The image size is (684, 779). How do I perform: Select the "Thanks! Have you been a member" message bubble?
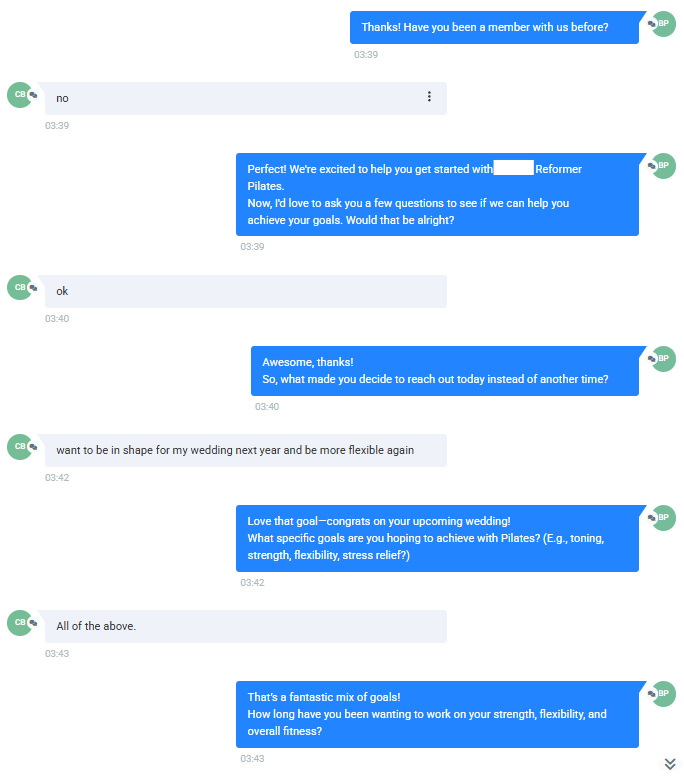click(x=494, y=28)
